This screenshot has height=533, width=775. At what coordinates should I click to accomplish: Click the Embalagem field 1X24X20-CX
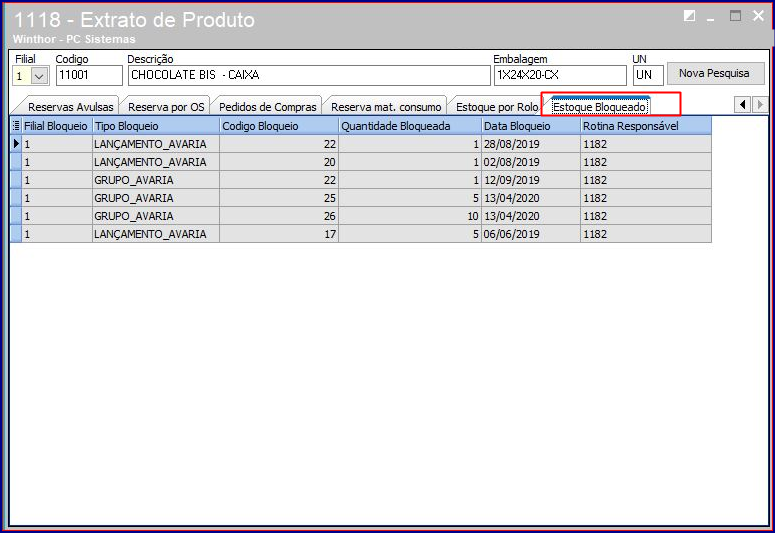pyautogui.click(x=560, y=76)
